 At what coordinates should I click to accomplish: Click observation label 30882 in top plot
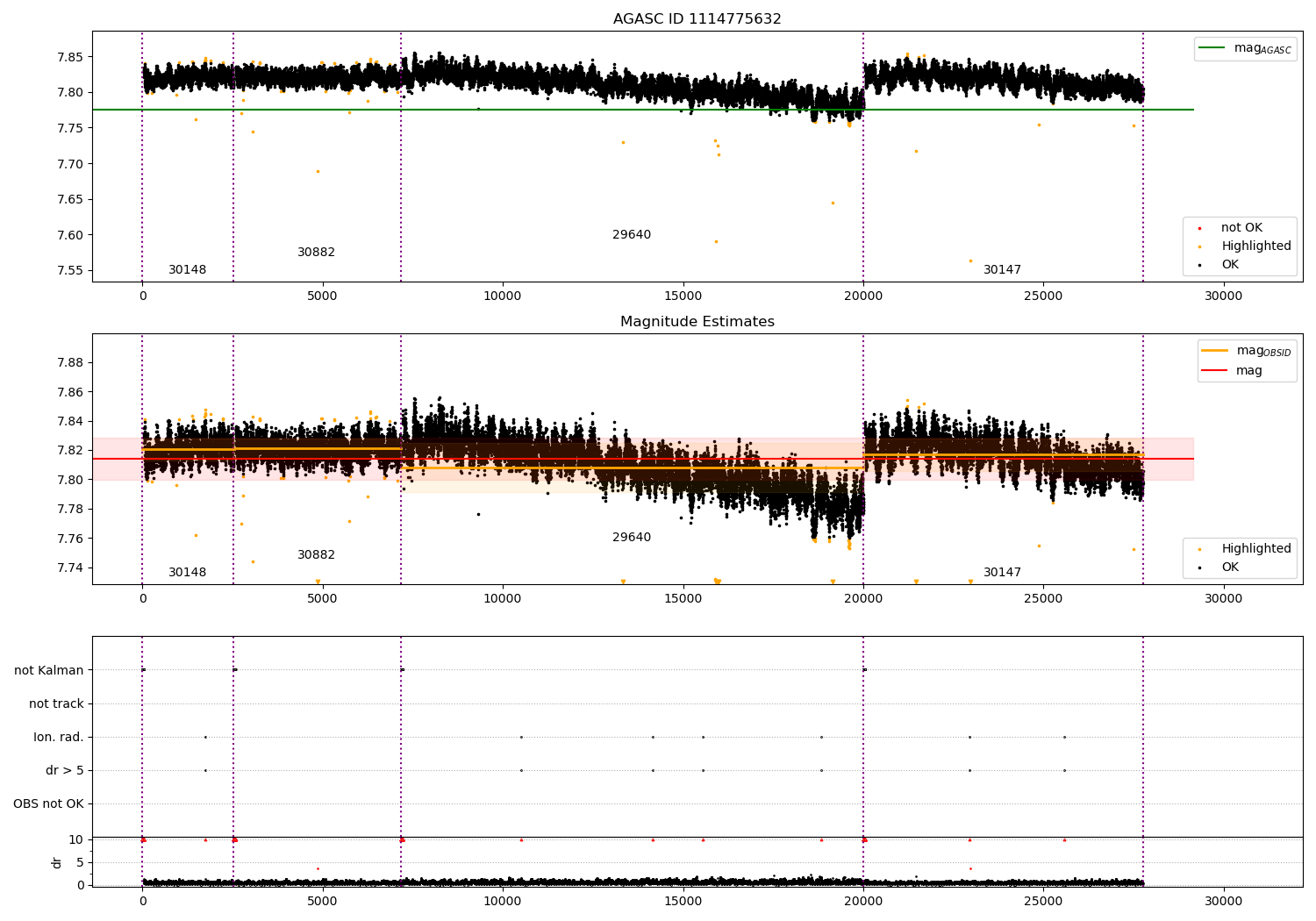(316, 253)
